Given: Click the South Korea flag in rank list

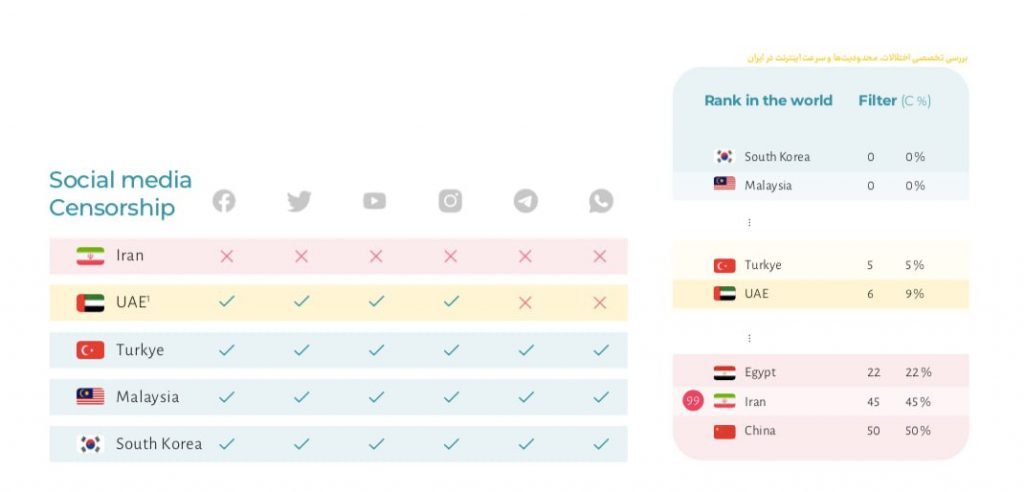Looking at the screenshot, I should click(724, 157).
